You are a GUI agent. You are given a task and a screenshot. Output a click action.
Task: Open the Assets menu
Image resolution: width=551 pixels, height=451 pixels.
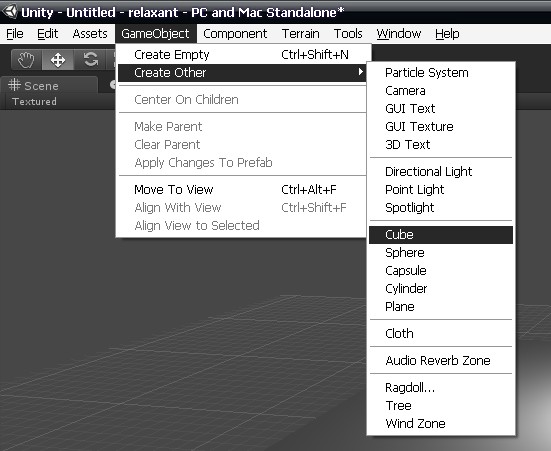(90, 34)
